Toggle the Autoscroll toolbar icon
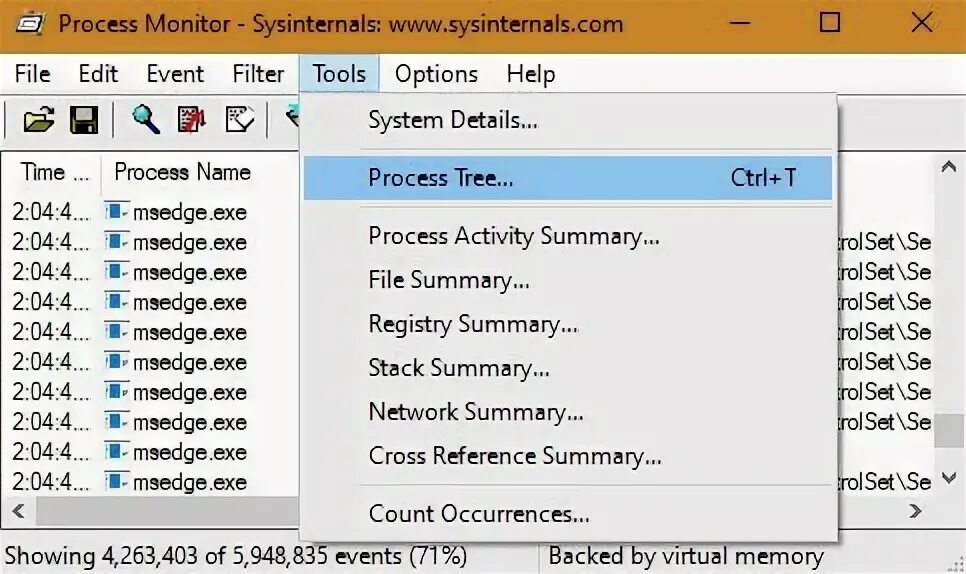The height and width of the screenshot is (574, 966). pyautogui.click(x=192, y=120)
